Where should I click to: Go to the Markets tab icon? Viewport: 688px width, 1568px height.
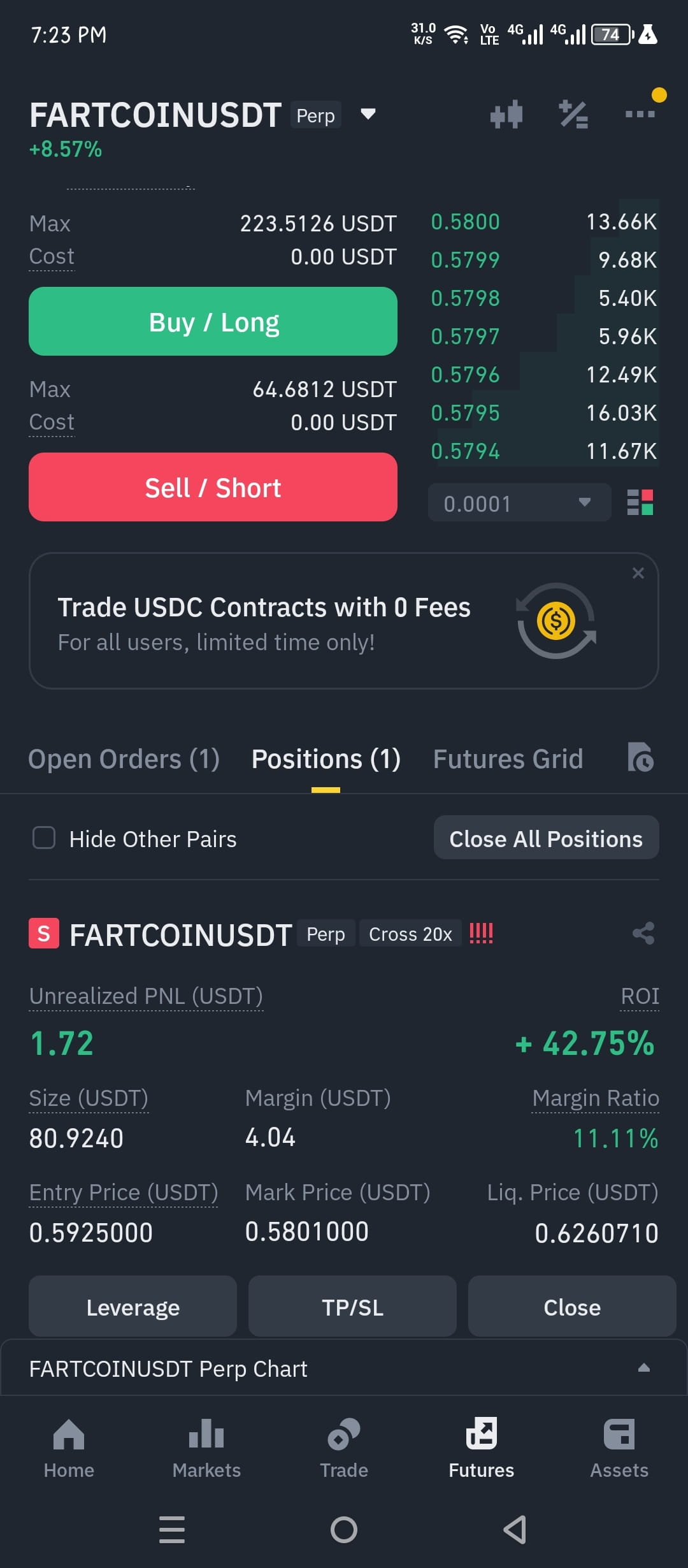(206, 1434)
